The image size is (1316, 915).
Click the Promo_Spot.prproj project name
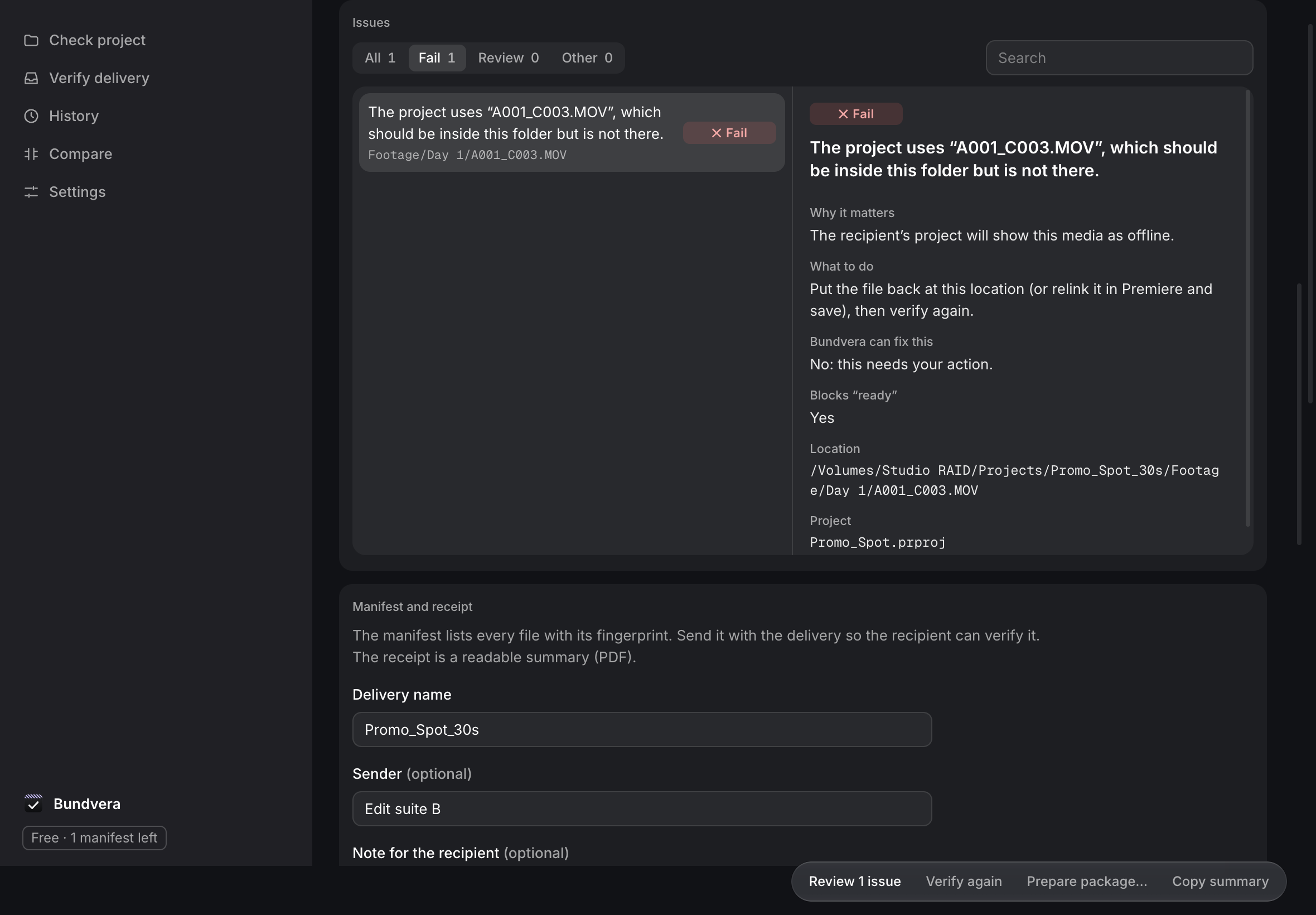877,542
